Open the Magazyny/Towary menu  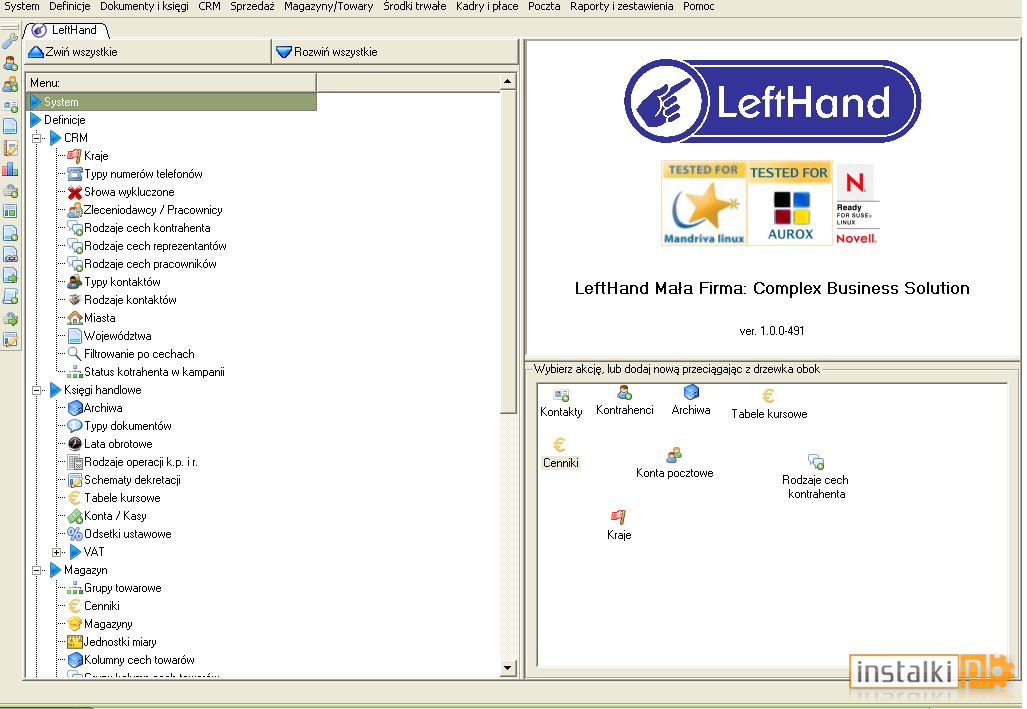coord(328,7)
